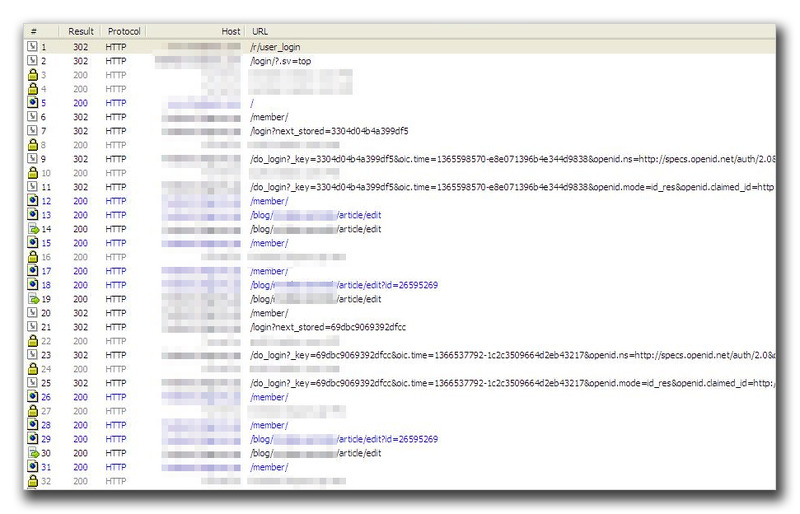Sort sessions by the Result column header
Image resolution: width=800 pixels, height=514 pixels.
[x=81, y=32]
